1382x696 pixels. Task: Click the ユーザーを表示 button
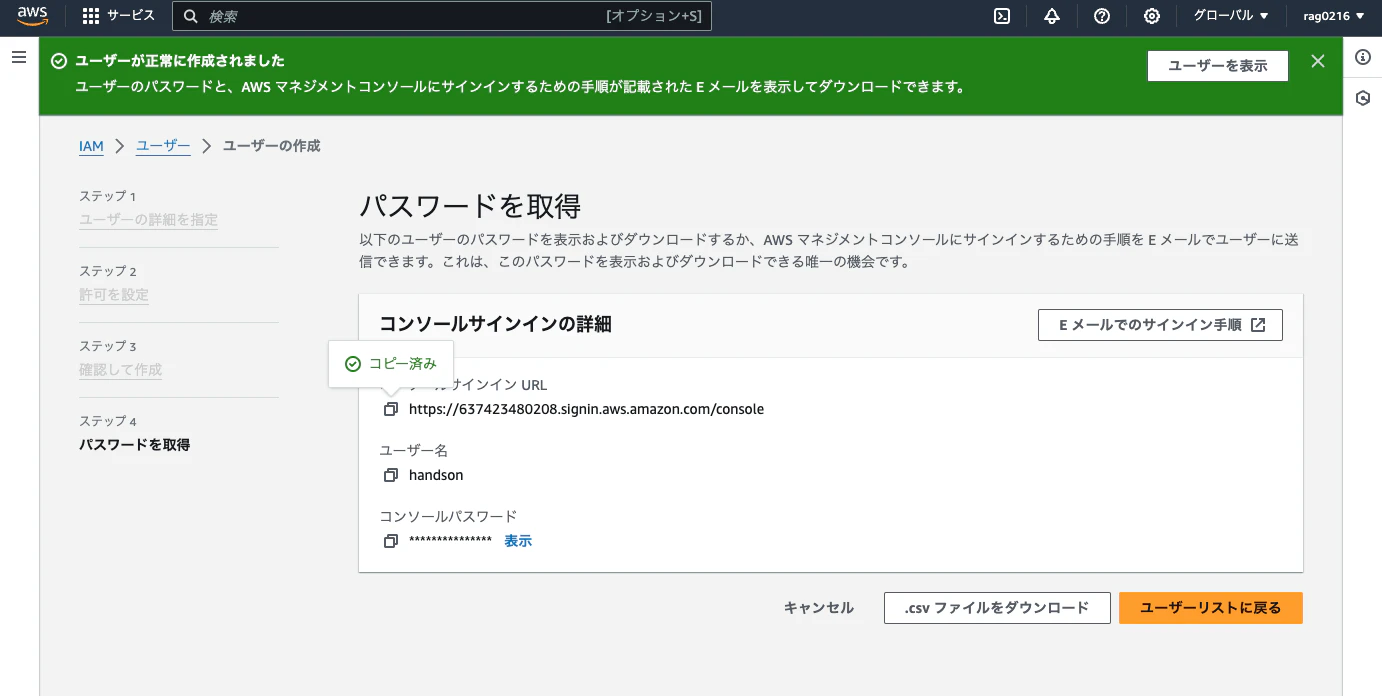1218,66
